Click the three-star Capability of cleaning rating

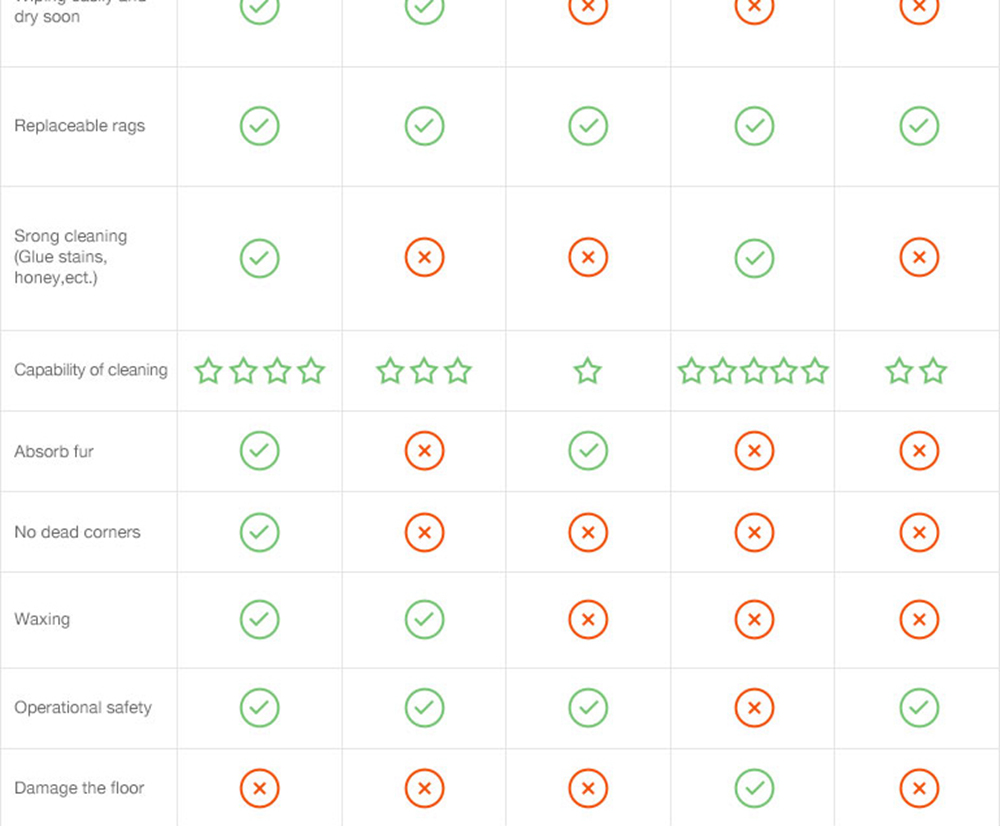click(x=424, y=371)
